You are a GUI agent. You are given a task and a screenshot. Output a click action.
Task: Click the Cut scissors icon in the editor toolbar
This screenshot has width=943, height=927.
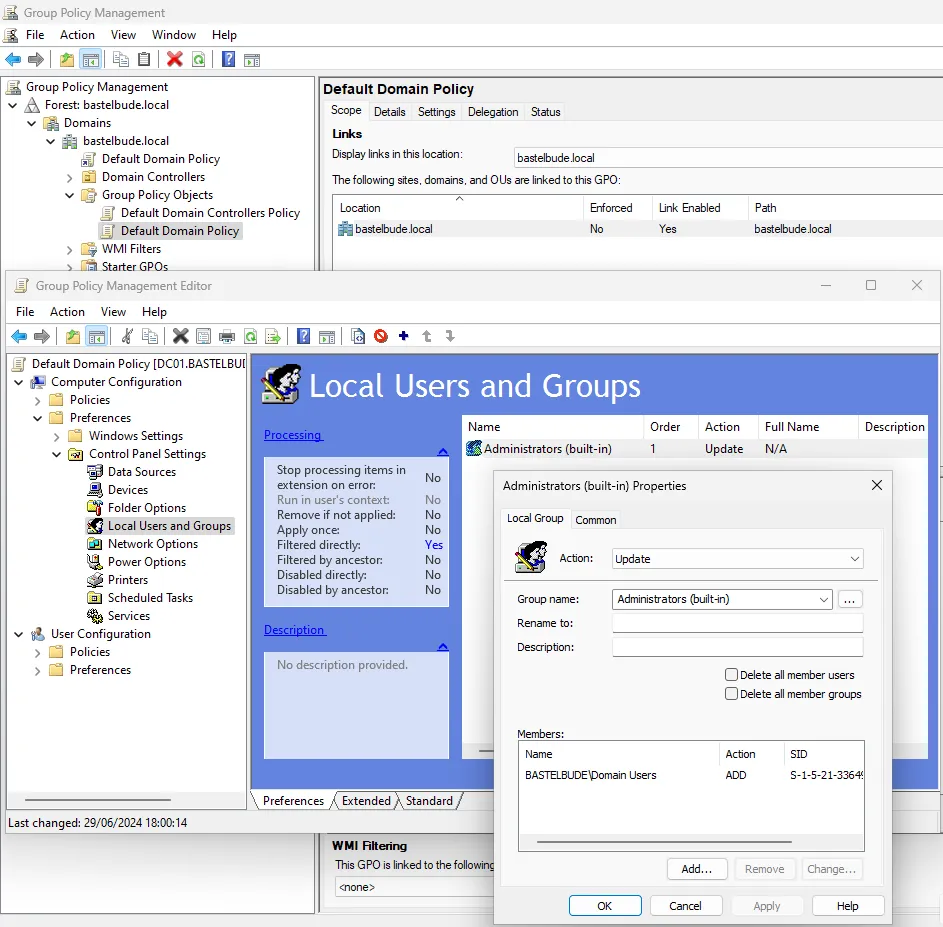127,337
